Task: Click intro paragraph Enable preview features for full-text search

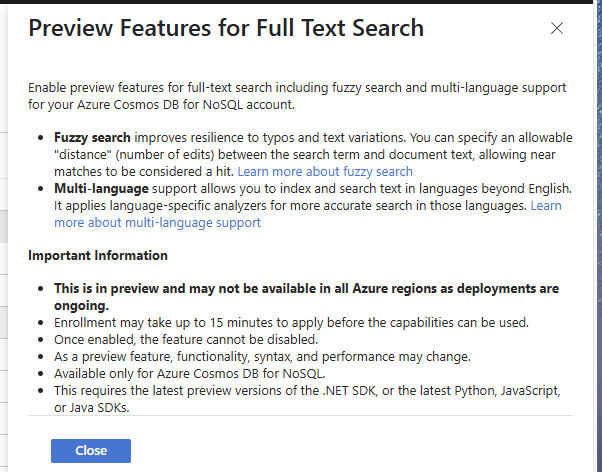Action: click(x=297, y=96)
